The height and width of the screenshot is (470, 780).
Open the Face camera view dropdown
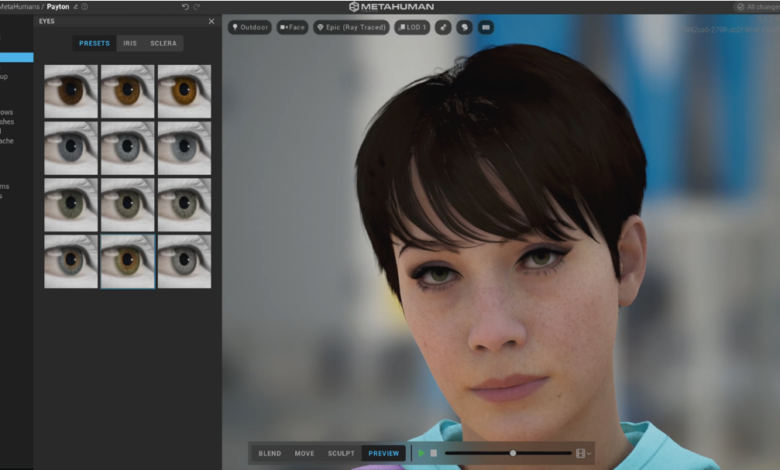(292, 27)
